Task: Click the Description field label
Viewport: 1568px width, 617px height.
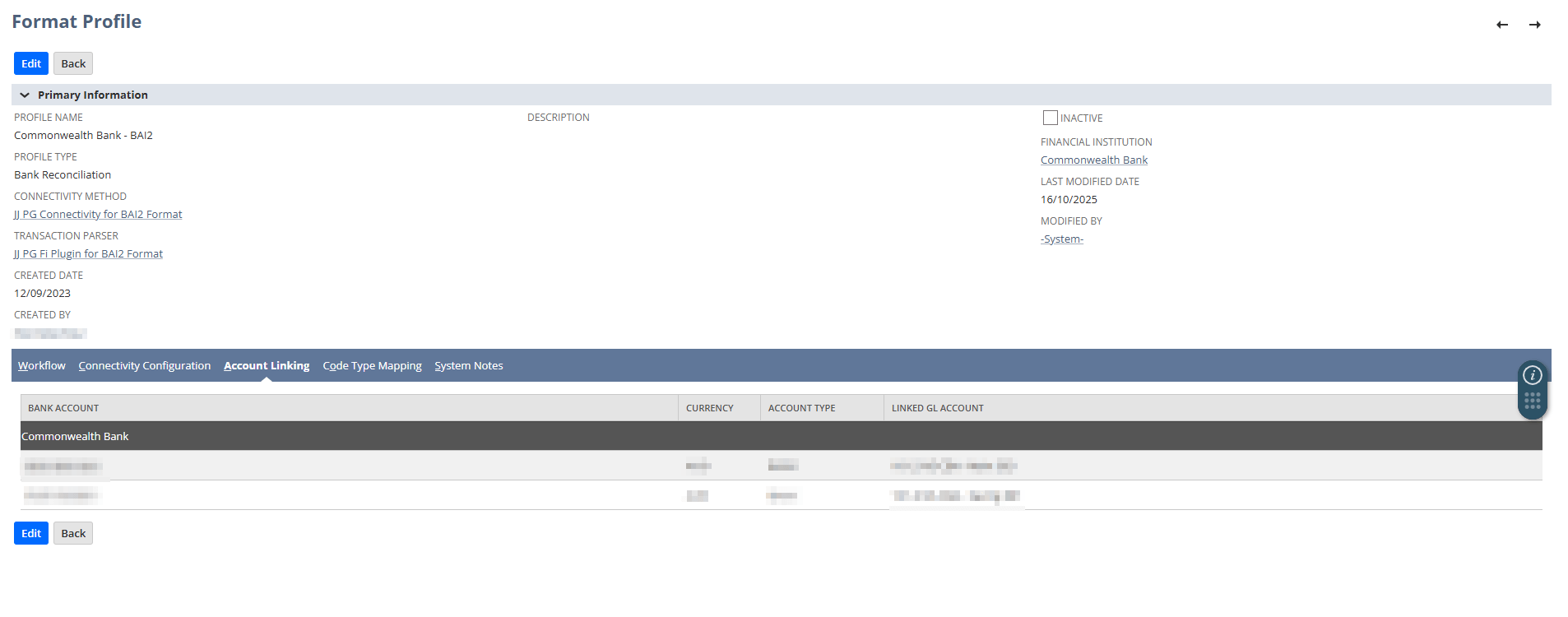Action: coord(559,118)
